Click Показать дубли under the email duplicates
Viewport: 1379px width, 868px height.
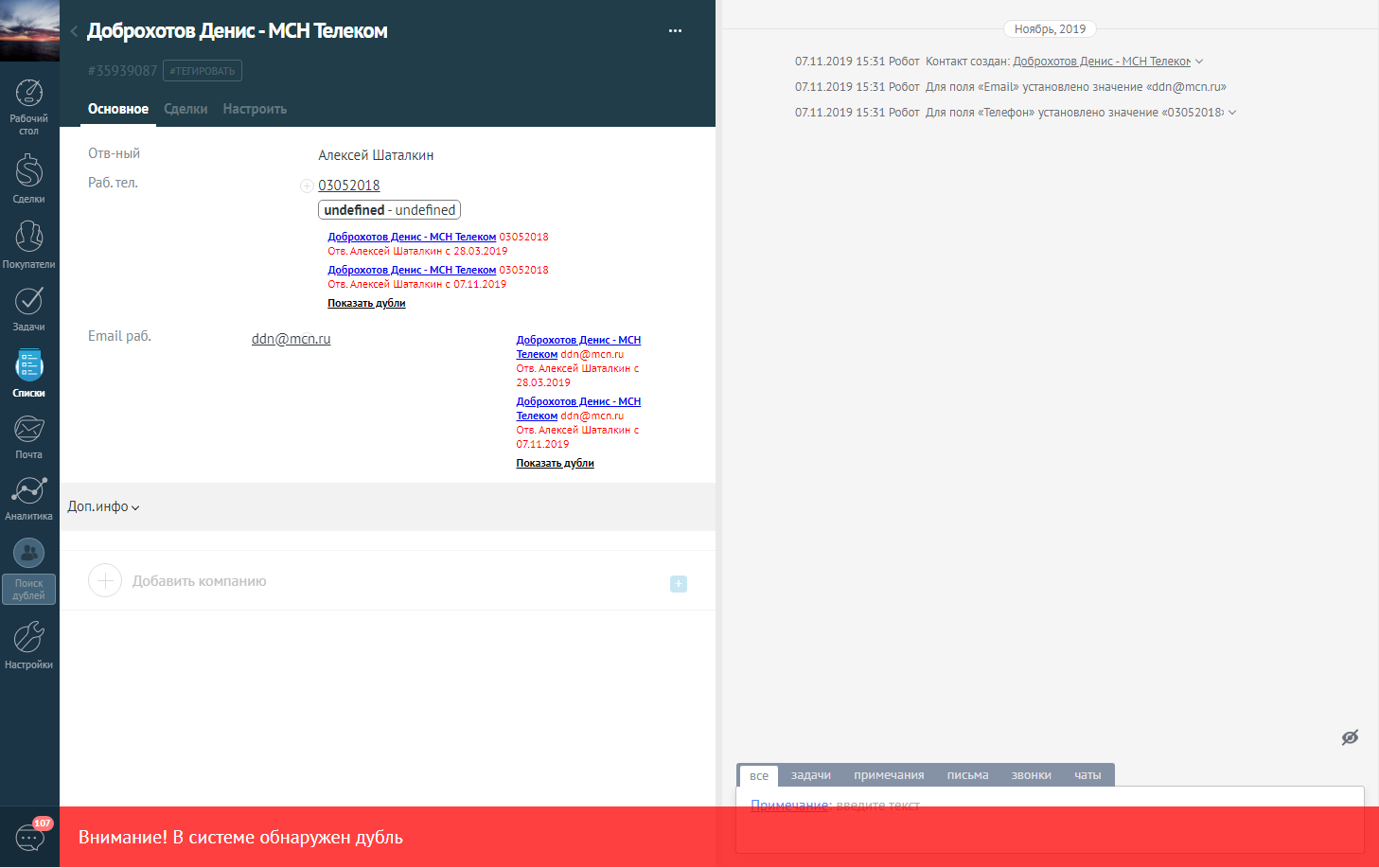pos(555,463)
